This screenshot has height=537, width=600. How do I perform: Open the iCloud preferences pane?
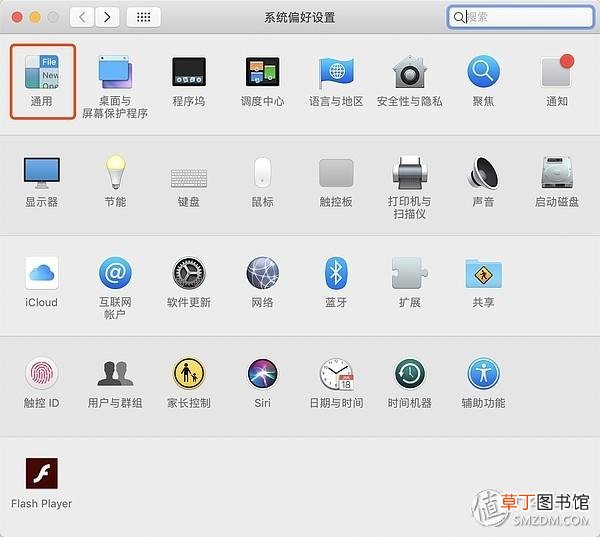pos(42,282)
